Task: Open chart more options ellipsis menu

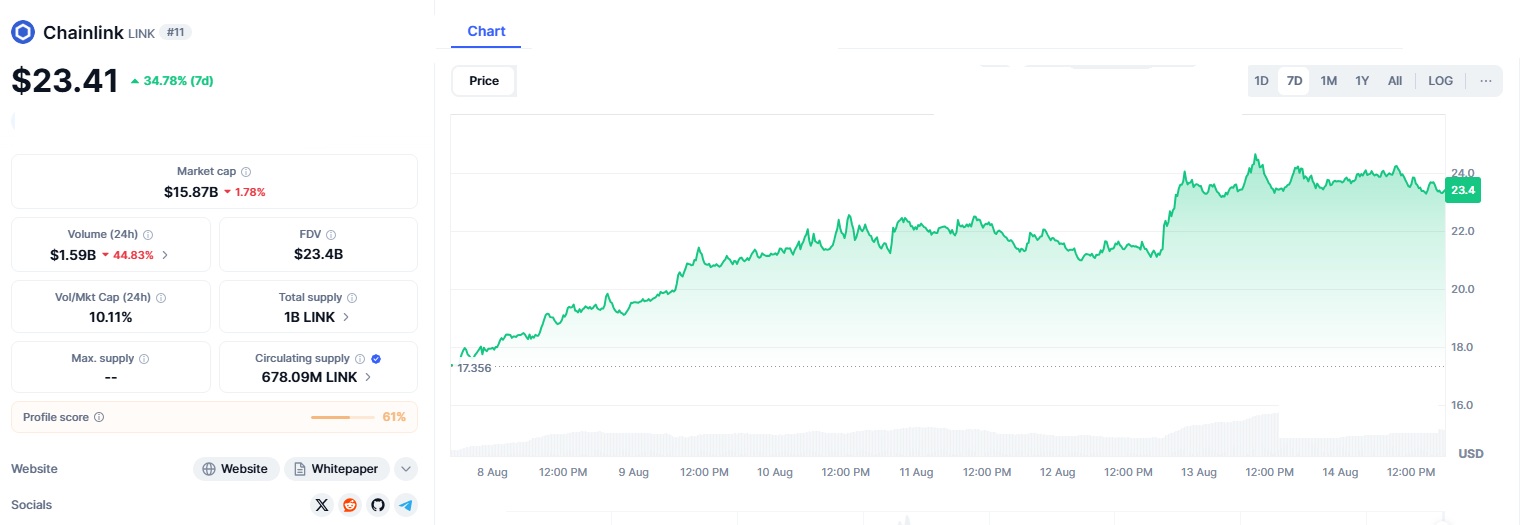Action: tap(1485, 81)
